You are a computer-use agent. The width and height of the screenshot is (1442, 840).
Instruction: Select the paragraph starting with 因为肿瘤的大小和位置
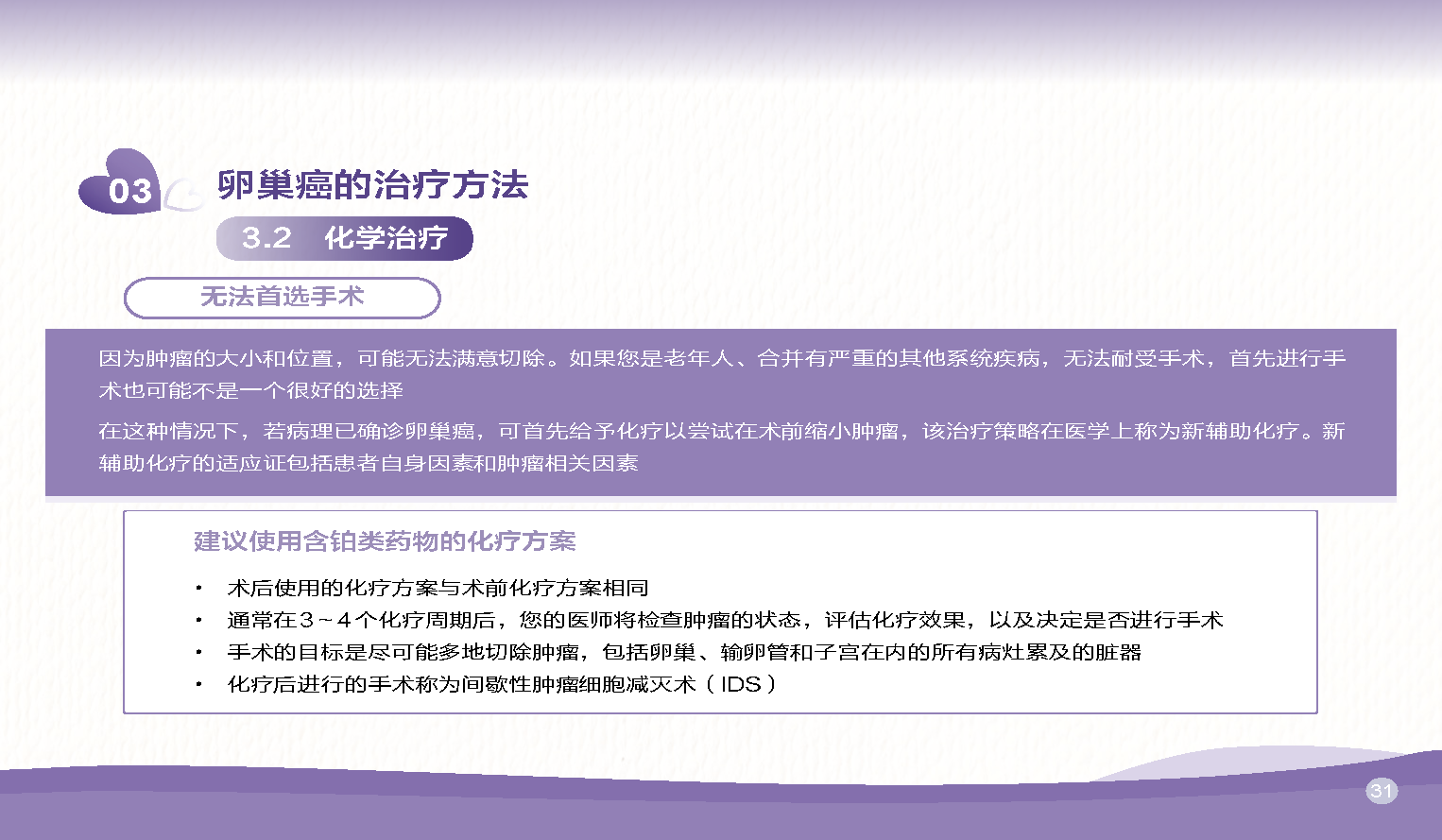point(721,374)
